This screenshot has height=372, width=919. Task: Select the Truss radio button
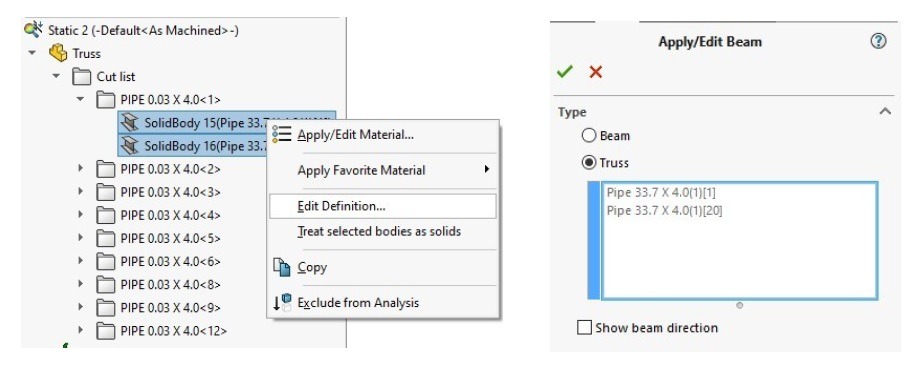coord(588,162)
